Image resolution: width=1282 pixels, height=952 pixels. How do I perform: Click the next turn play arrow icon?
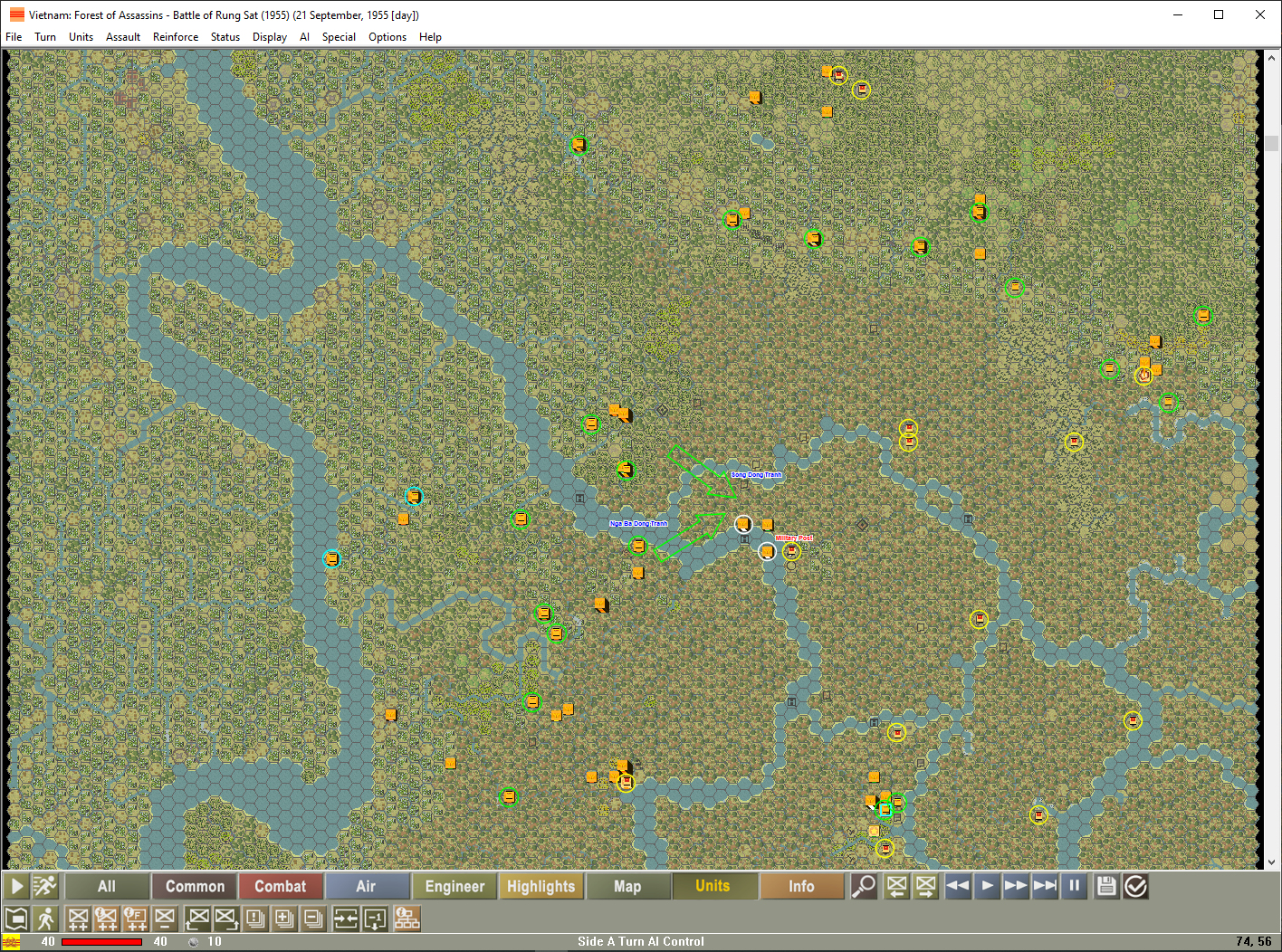pyautogui.click(x=16, y=886)
